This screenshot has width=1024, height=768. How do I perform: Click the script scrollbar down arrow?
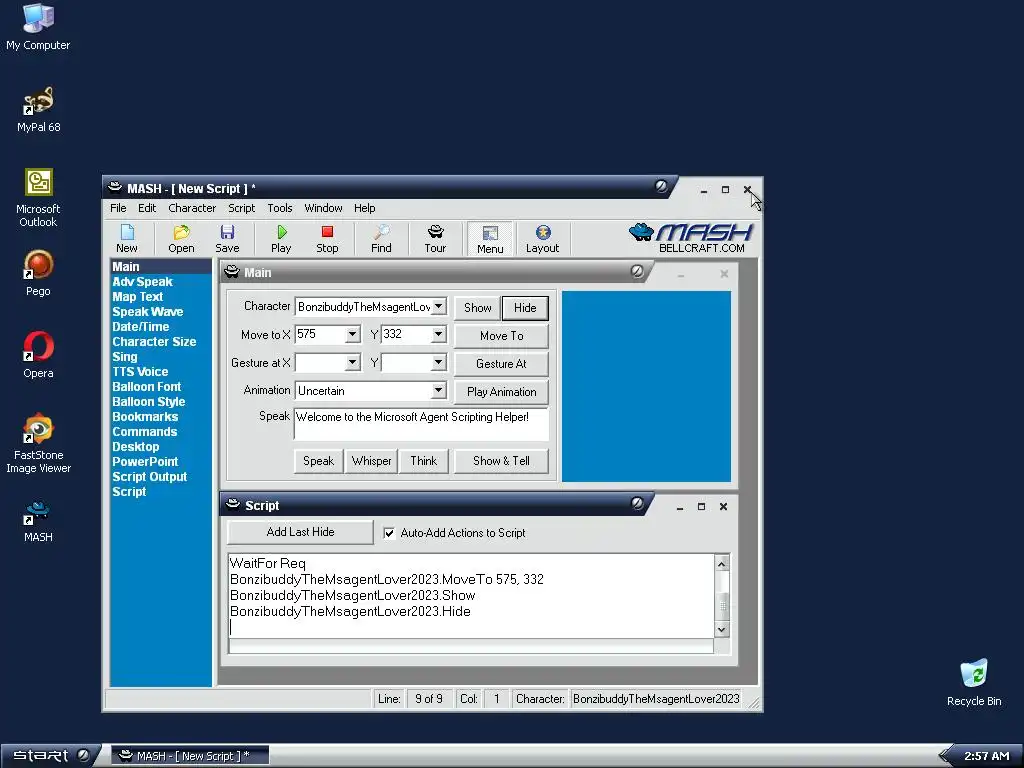pos(722,630)
